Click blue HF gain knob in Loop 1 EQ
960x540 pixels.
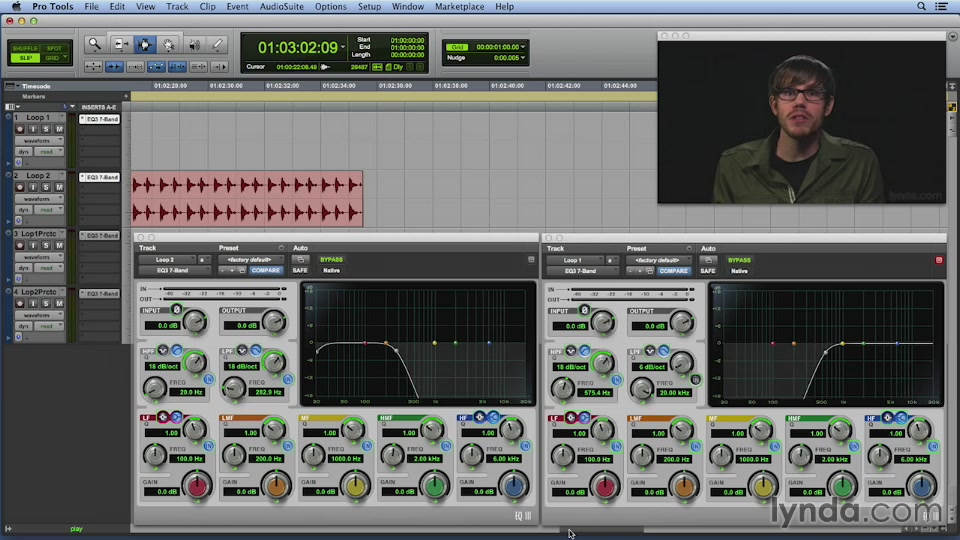click(921, 487)
